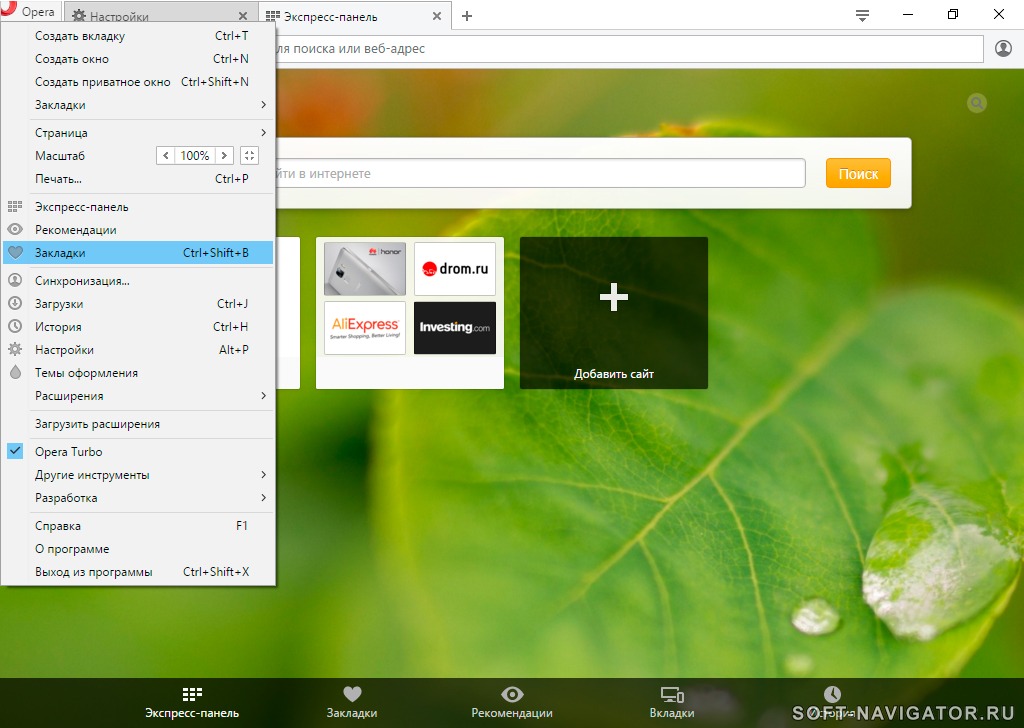Expand Другие инструменты submenu arrow

point(263,475)
